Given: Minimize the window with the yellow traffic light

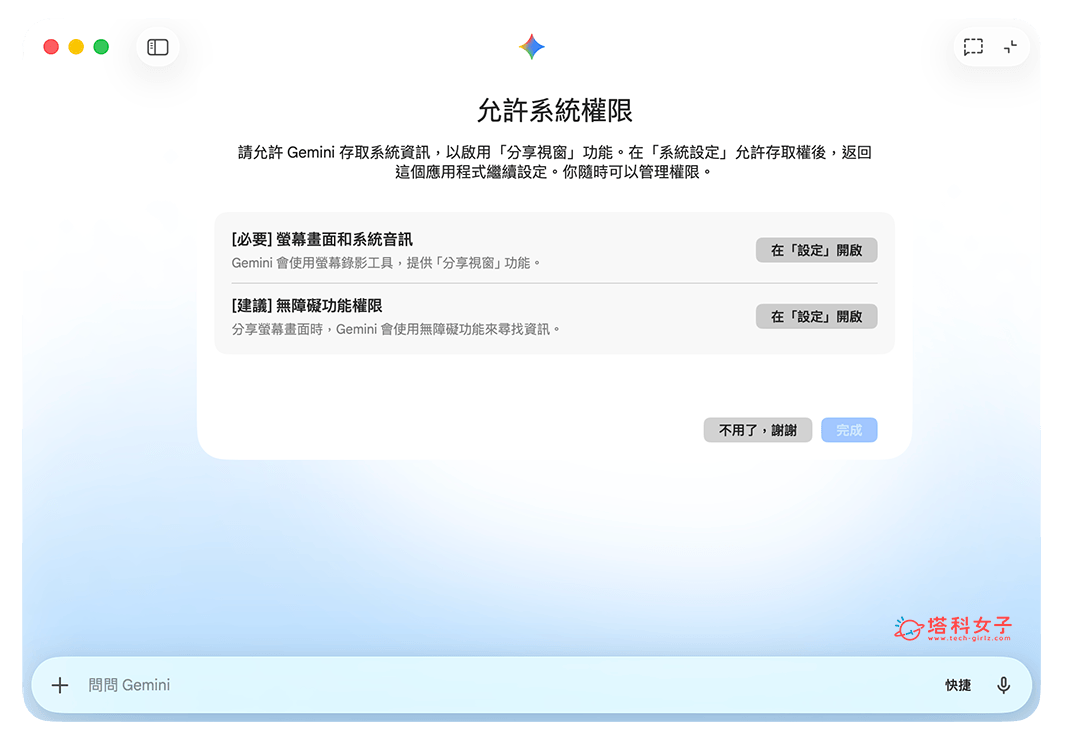Looking at the screenshot, I should (74, 46).
